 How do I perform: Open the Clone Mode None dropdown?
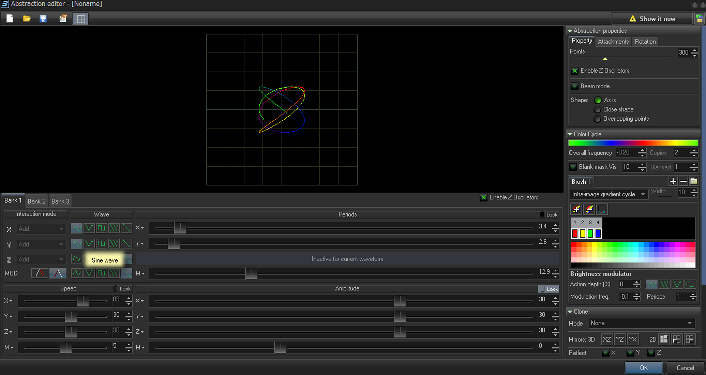641,323
